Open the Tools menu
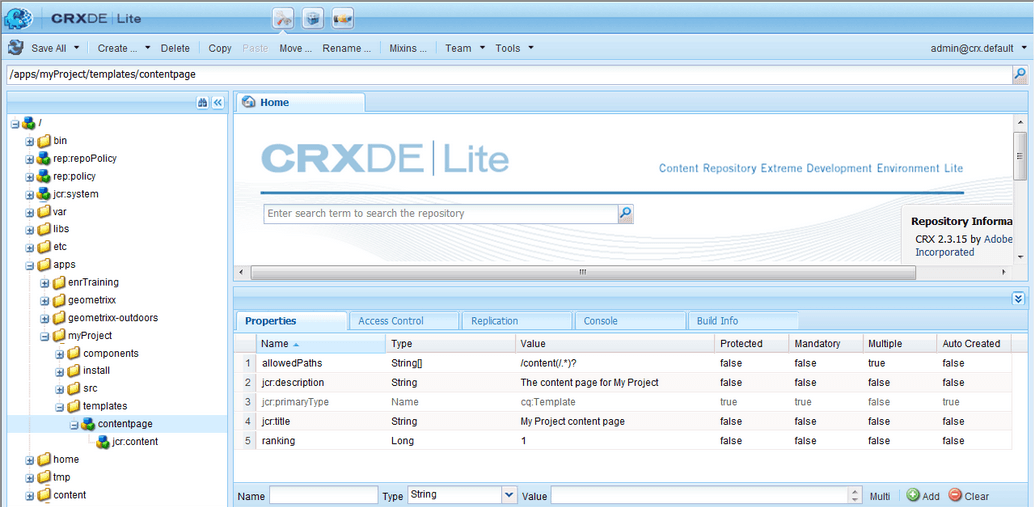Viewport: 1034px width, 507px height. click(514, 48)
